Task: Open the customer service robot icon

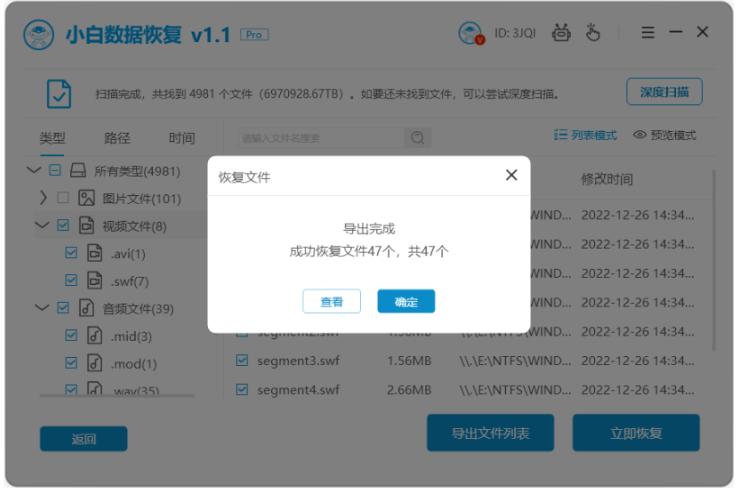Action: [561, 33]
